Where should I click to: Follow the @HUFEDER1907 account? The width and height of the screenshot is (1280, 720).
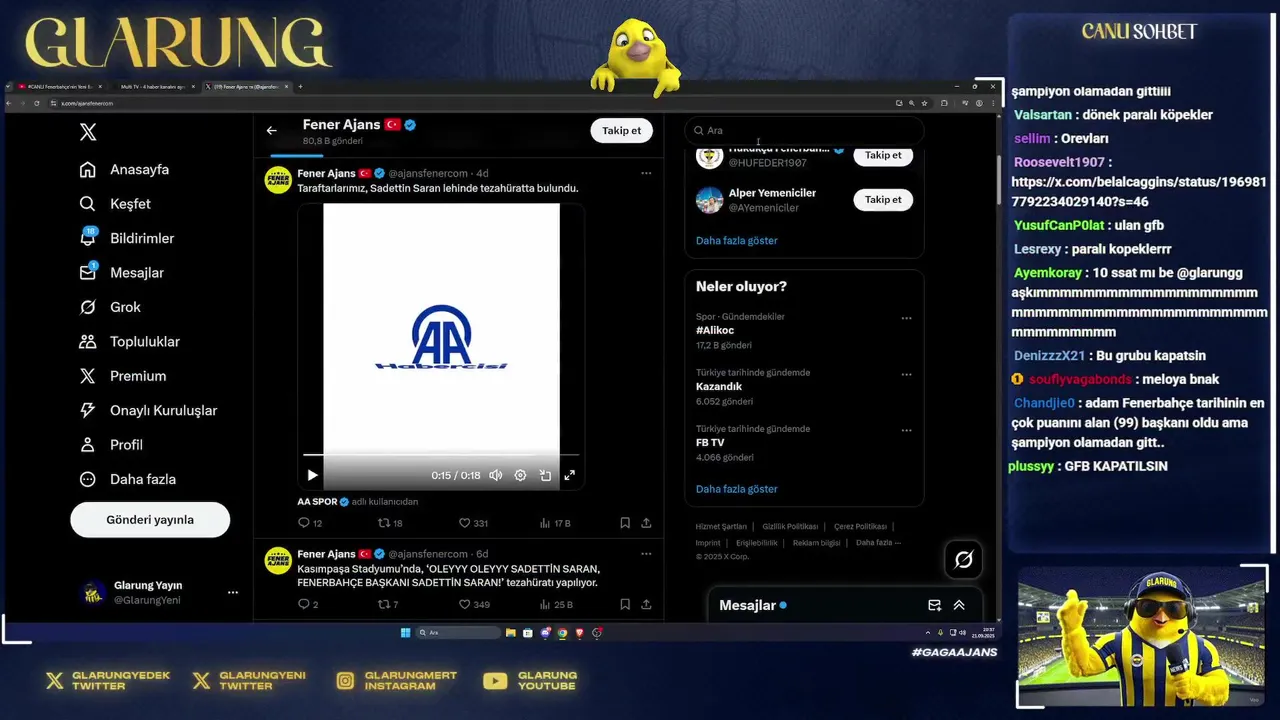[x=883, y=155]
